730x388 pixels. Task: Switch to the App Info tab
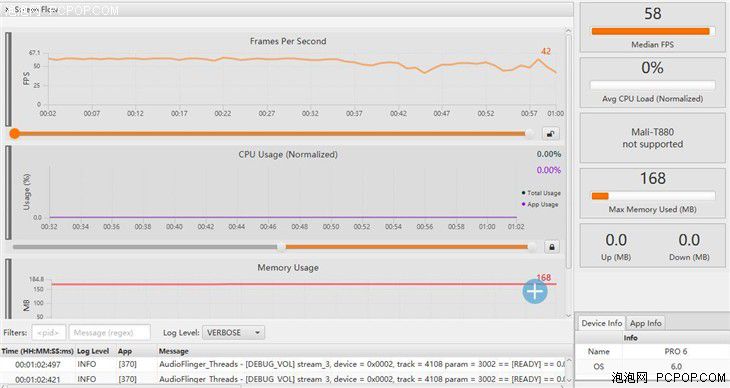pos(645,323)
